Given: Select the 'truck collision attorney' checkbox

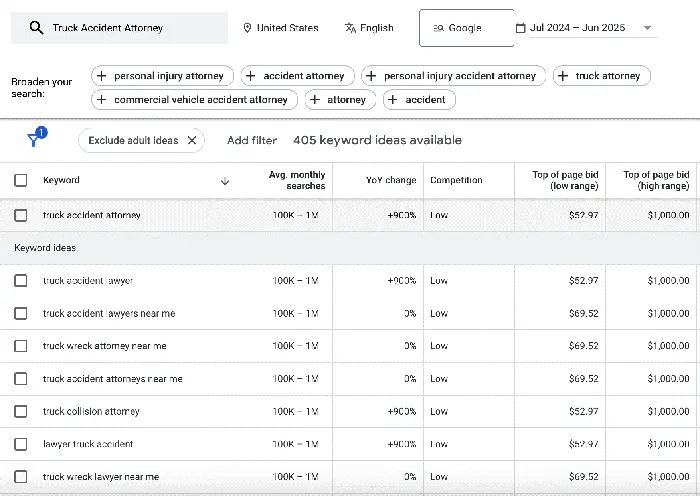Looking at the screenshot, I should (21, 411).
